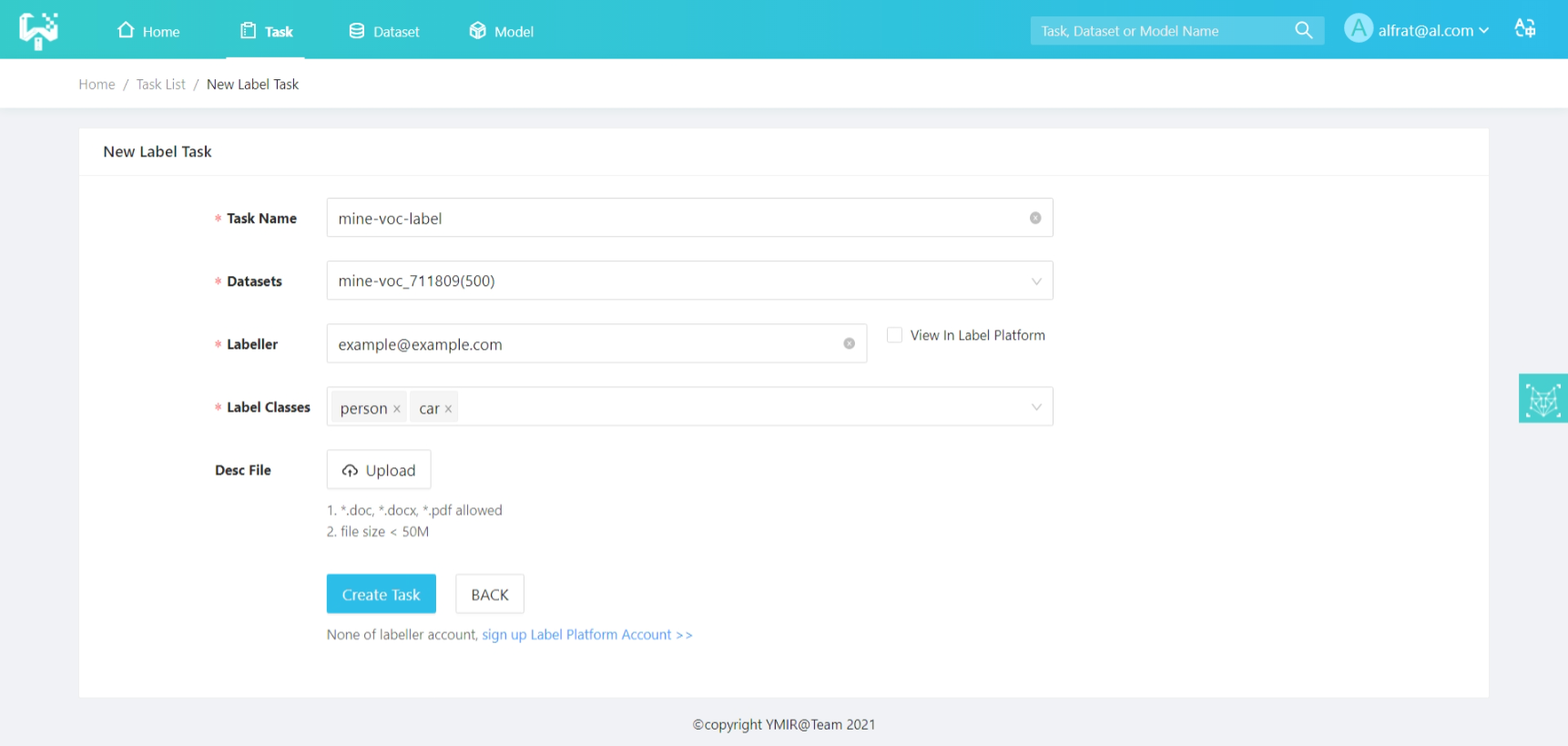The image size is (1568, 746).
Task: Expand the Datasets dropdown
Action: pyautogui.click(x=1035, y=281)
